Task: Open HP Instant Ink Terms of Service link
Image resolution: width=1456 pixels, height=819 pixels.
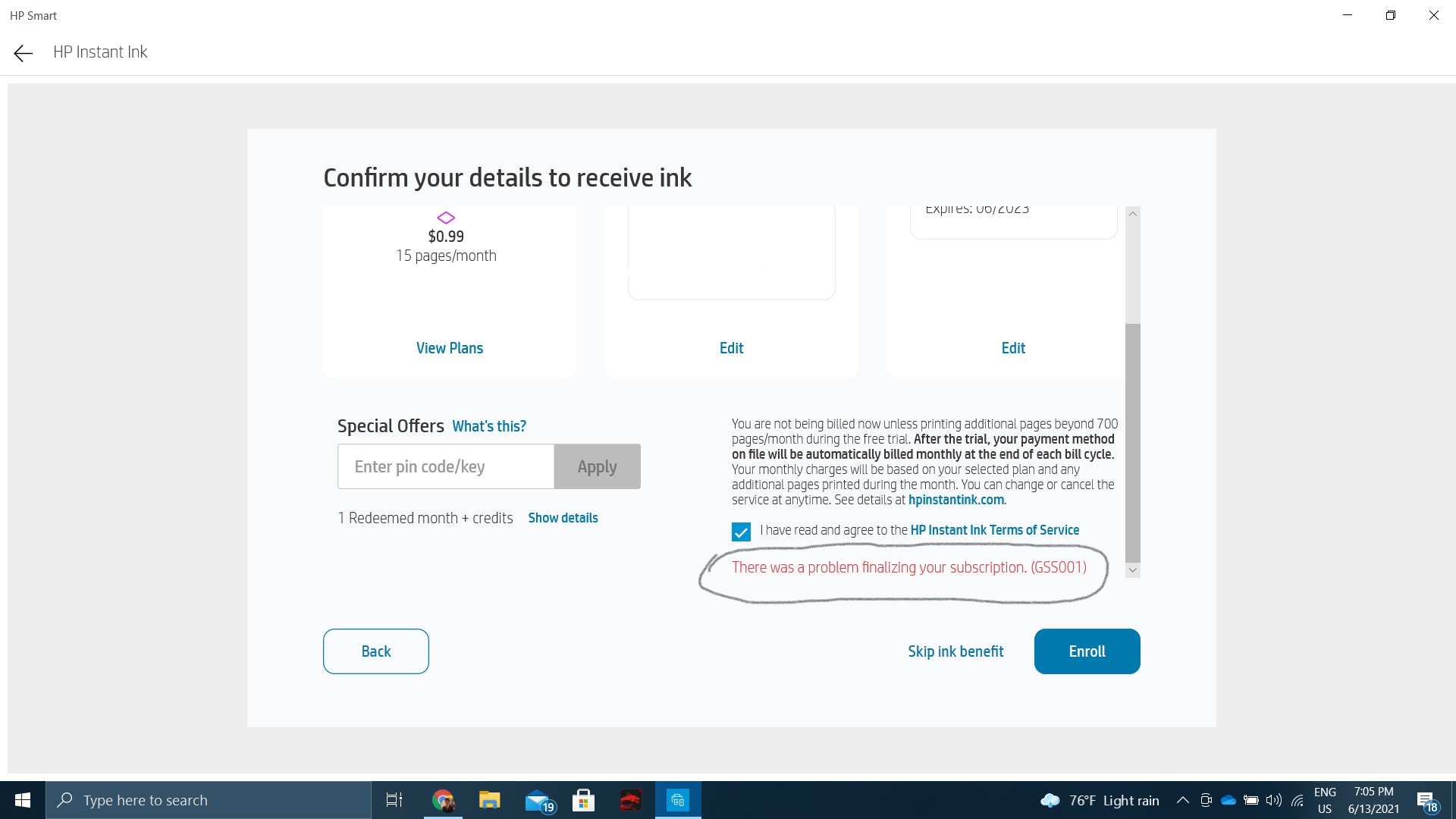Action: click(x=994, y=530)
